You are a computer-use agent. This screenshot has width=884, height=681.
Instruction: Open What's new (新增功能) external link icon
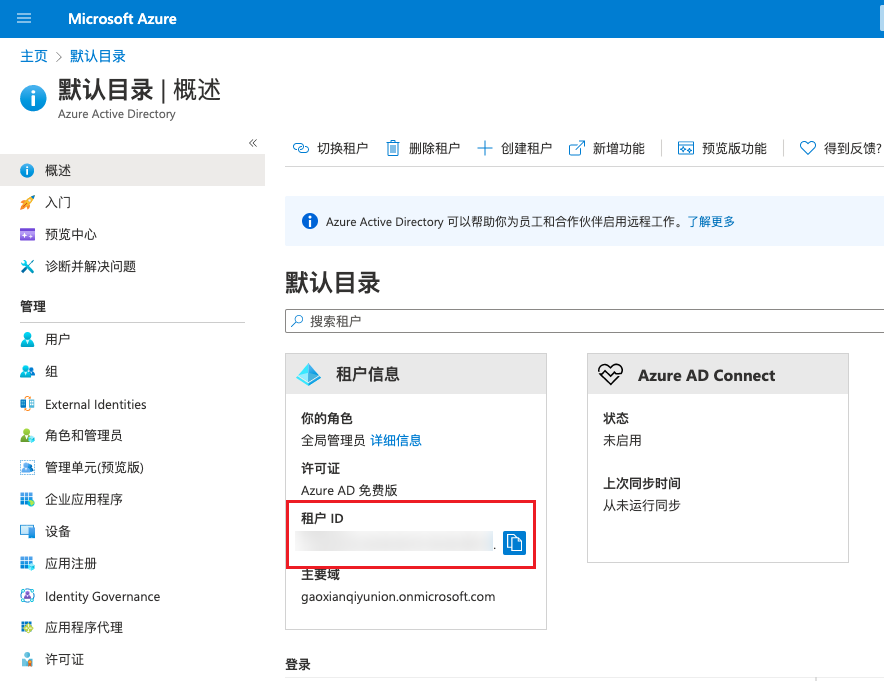[577, 148]
